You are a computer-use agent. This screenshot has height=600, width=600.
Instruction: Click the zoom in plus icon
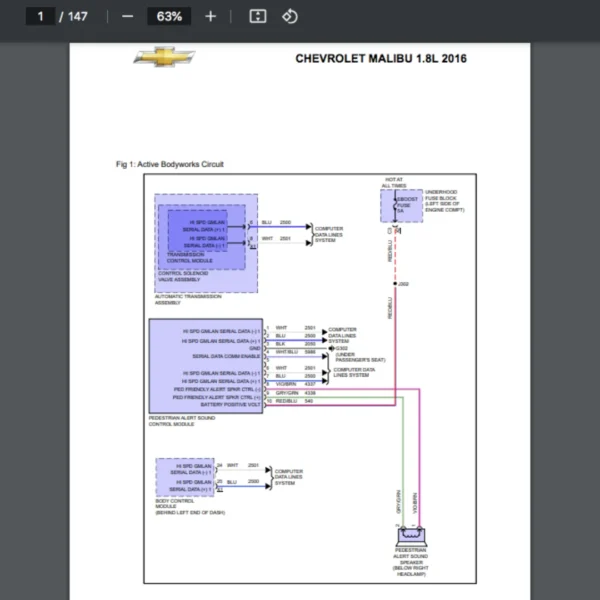(x=210, y=16)
